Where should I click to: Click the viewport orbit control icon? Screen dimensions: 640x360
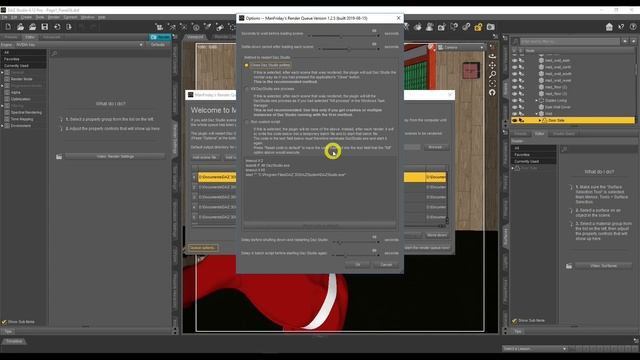[x=492, y=56]
